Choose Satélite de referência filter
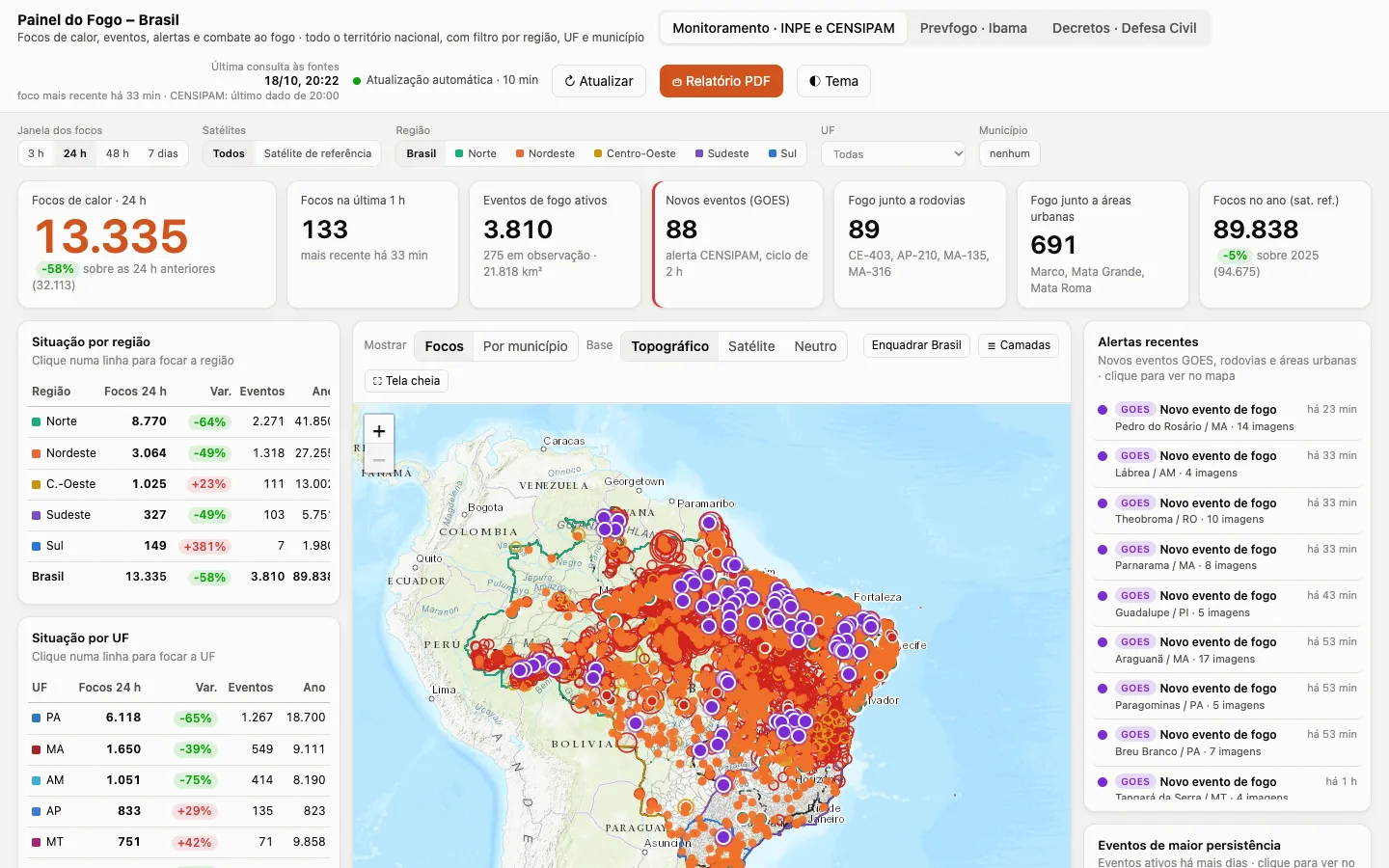The height and width of the screenshot is (868, 1389). point(317,153)
